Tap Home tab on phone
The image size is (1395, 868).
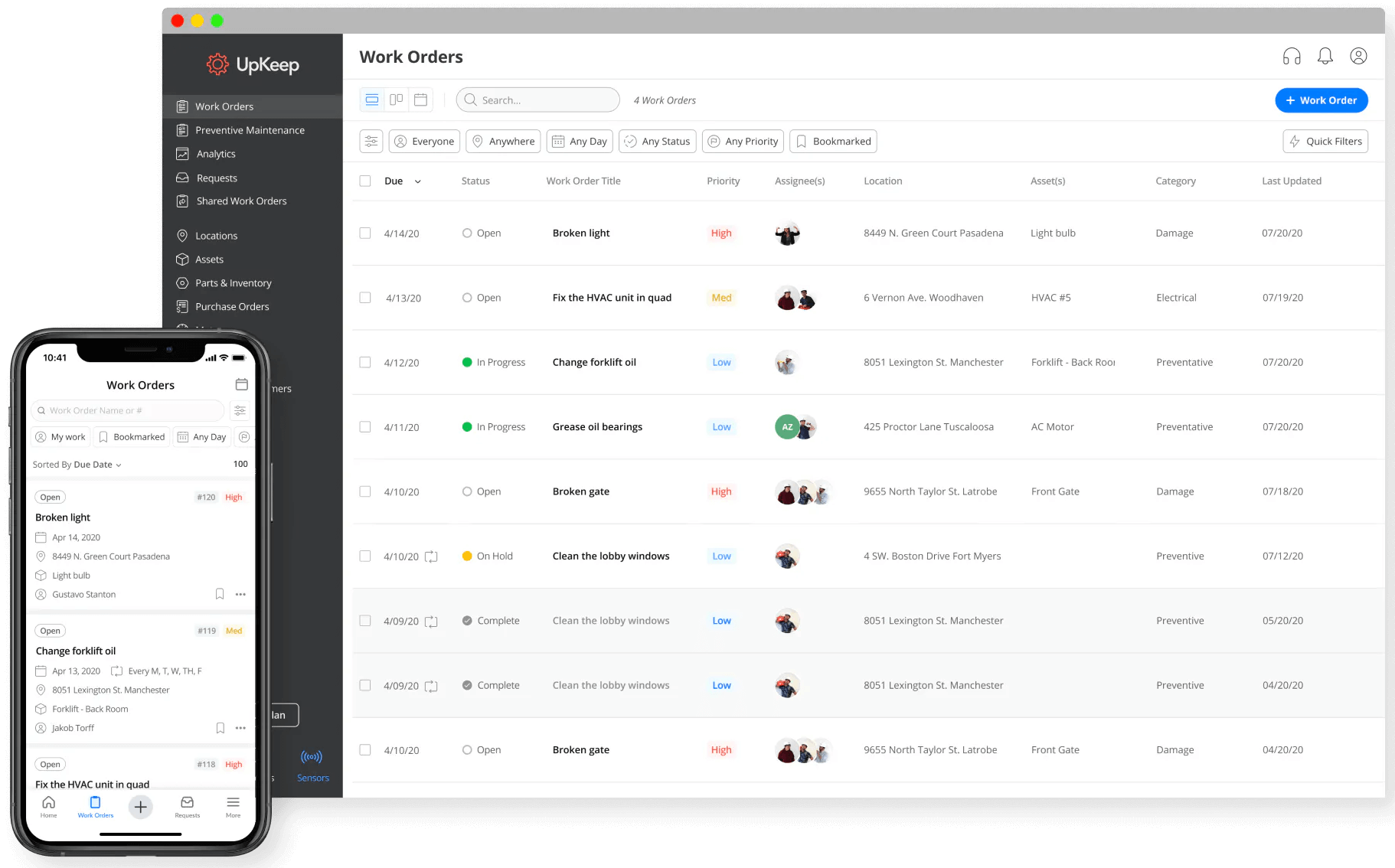coord(49,807)
